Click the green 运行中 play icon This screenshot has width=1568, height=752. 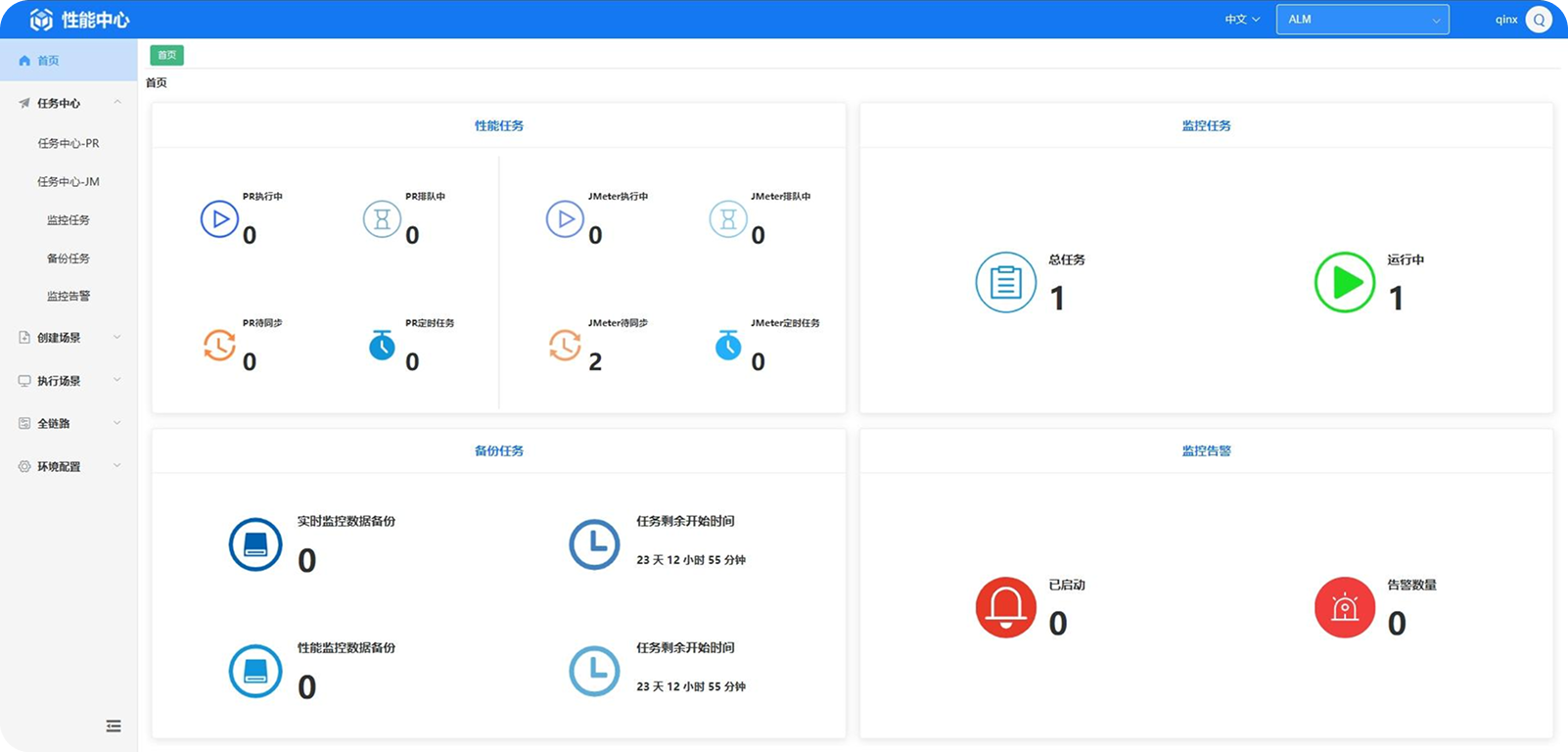pos(1344,282)
